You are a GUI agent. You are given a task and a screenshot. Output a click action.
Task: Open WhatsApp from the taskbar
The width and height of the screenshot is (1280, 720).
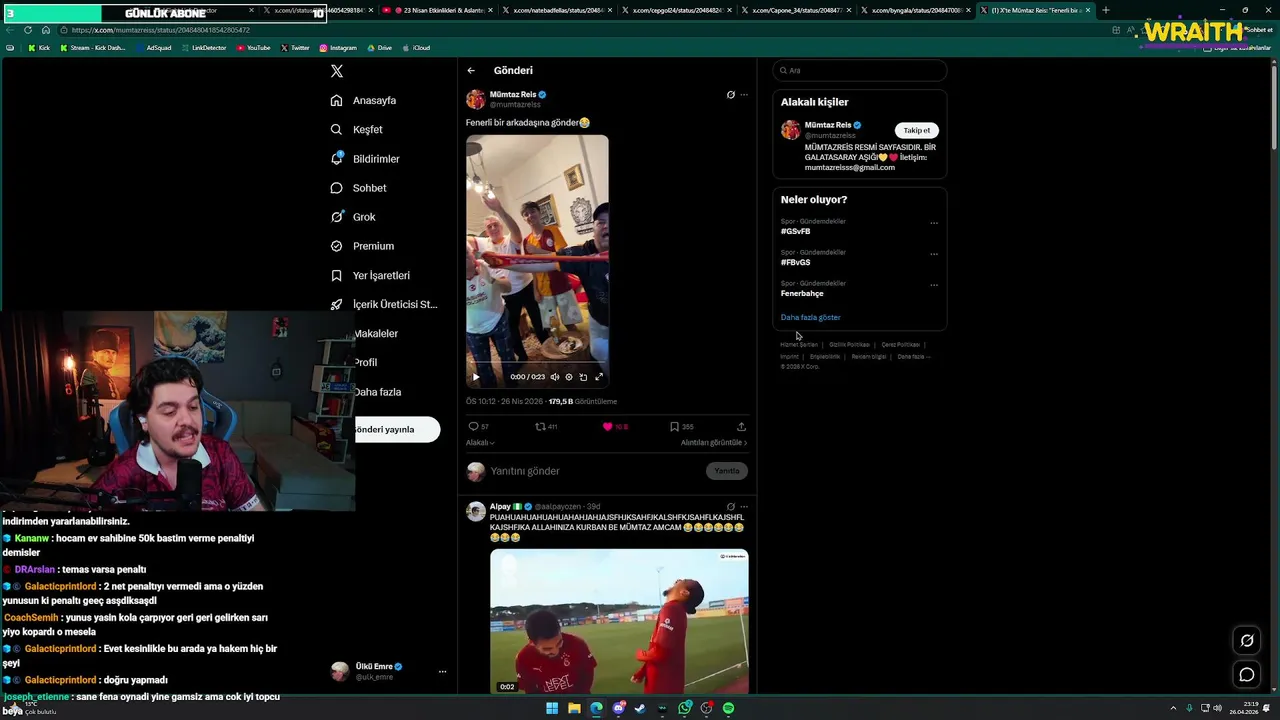[x=684, y=708]
